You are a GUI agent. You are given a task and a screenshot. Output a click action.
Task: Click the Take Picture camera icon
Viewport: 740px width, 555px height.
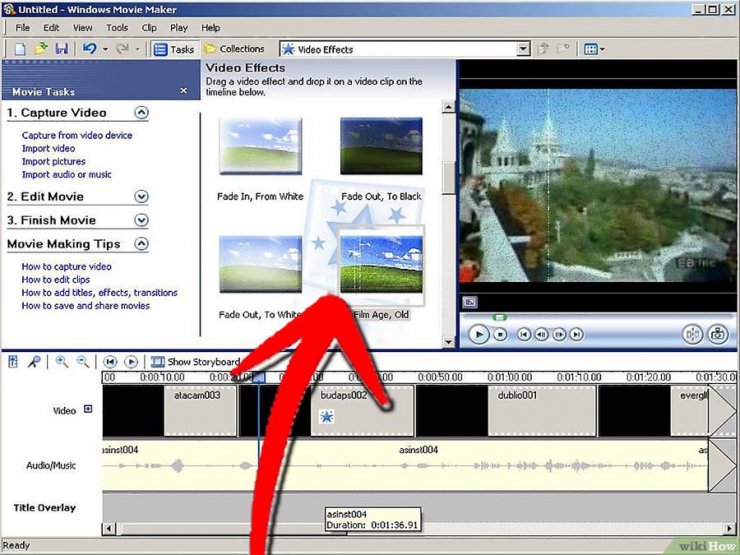(717, 334)
